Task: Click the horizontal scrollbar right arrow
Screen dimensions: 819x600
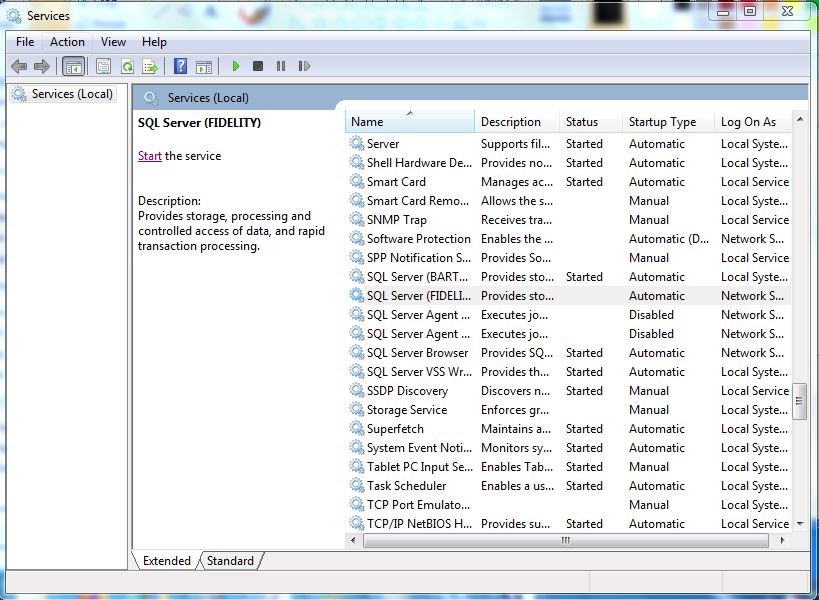Action: pos(782,540)
